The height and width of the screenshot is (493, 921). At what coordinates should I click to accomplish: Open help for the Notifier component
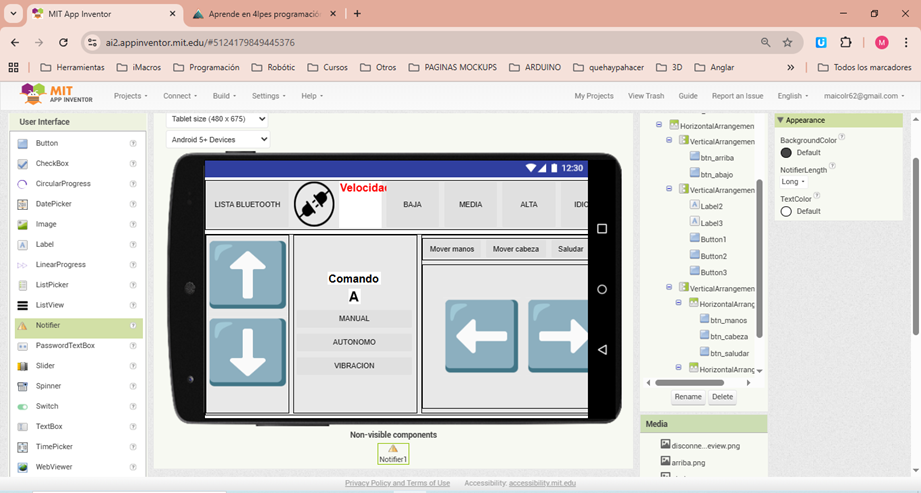click(133, 325)
